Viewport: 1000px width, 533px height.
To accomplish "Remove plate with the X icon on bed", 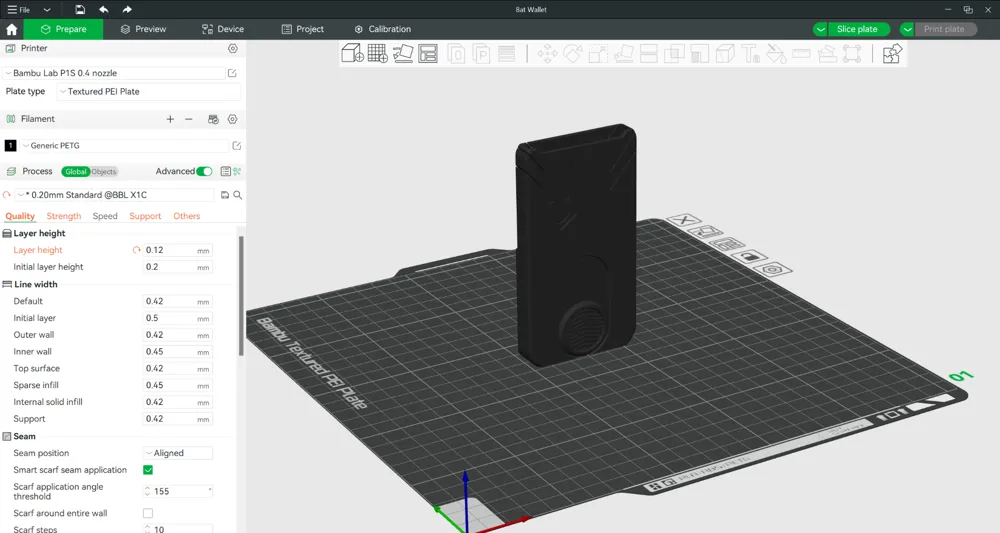I will (684, 220).
